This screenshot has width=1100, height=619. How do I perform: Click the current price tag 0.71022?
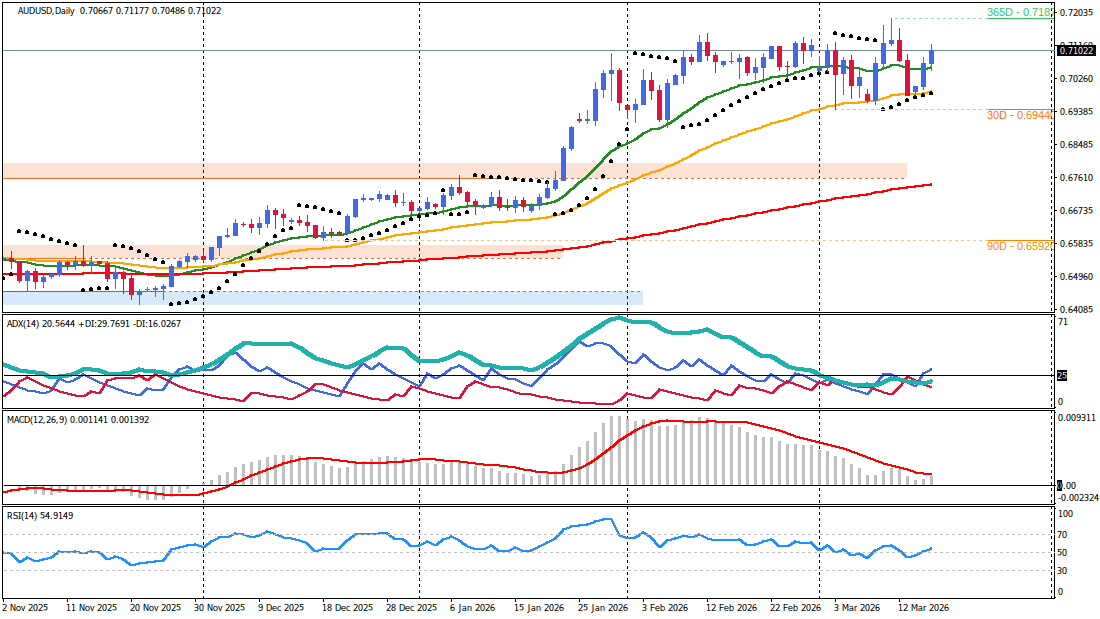(x=1075, y=51)
